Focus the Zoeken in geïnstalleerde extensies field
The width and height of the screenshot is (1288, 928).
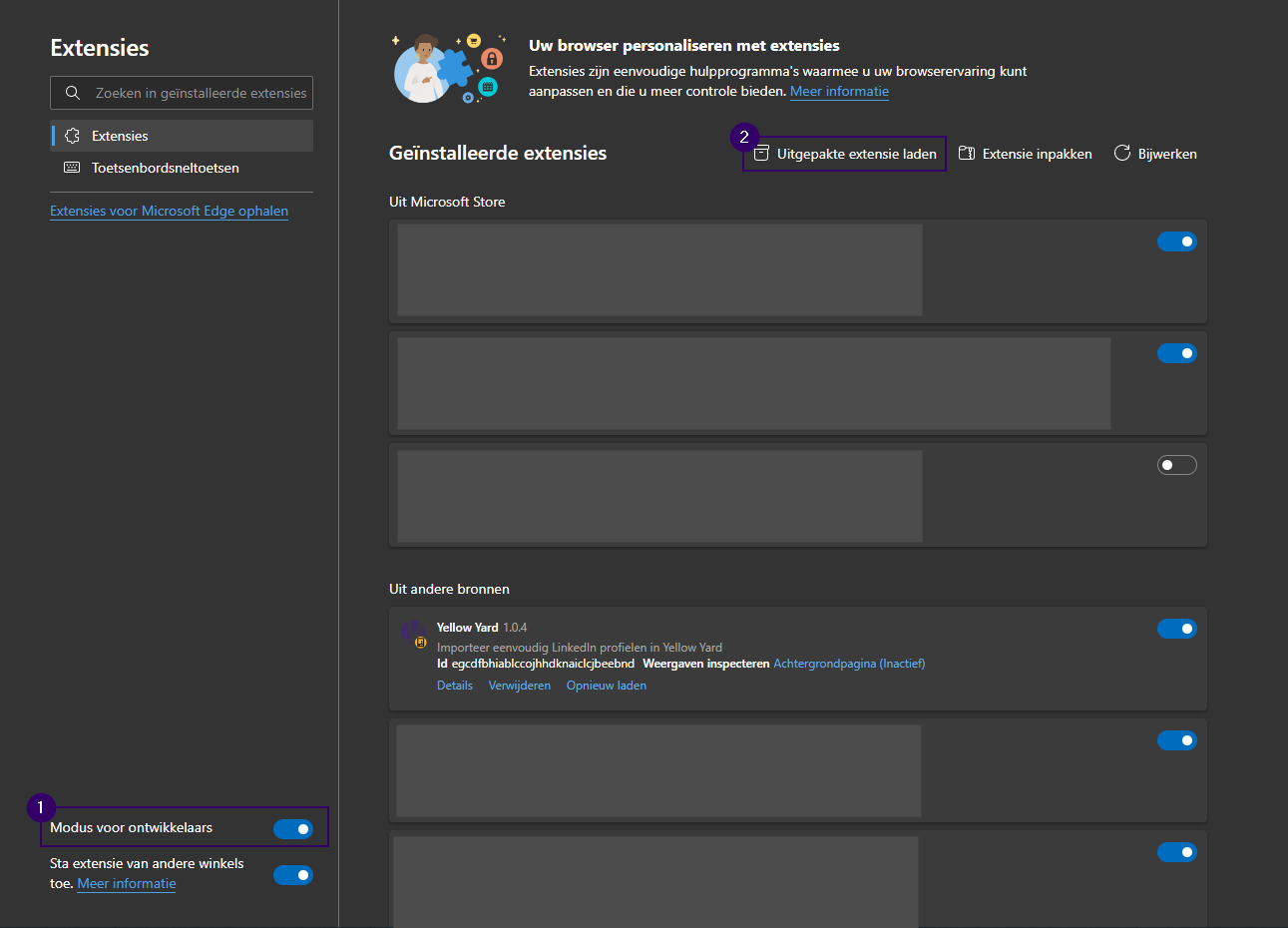[182, 93]
